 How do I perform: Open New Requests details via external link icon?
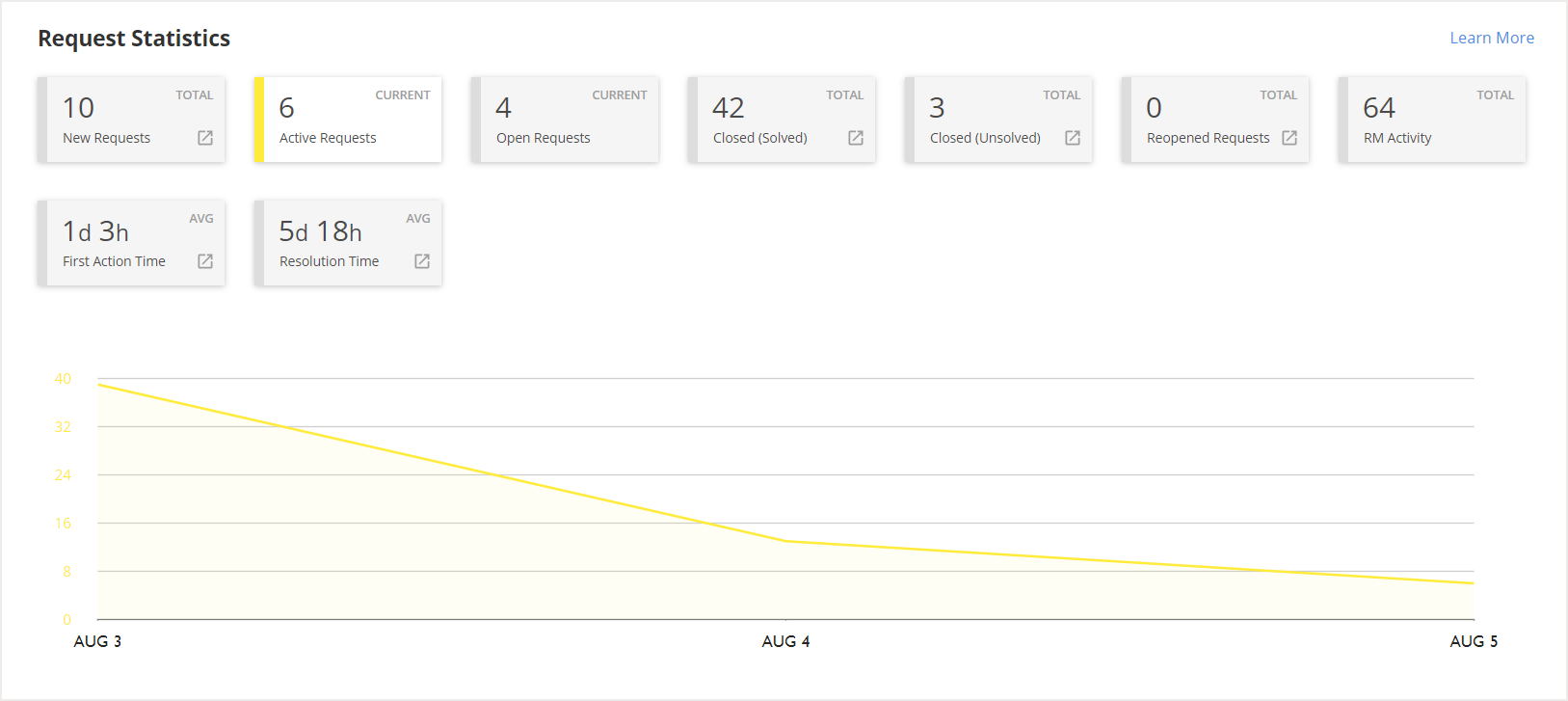[x=204, y=138]
